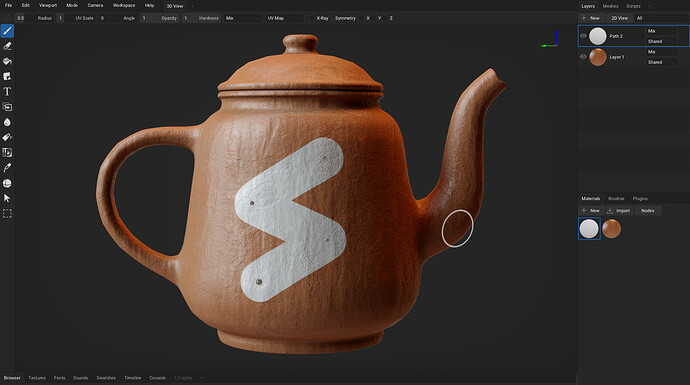This screenshot has height=385, width=690.
Task: Select the Eraser tool
Action: tap(7, 46)
